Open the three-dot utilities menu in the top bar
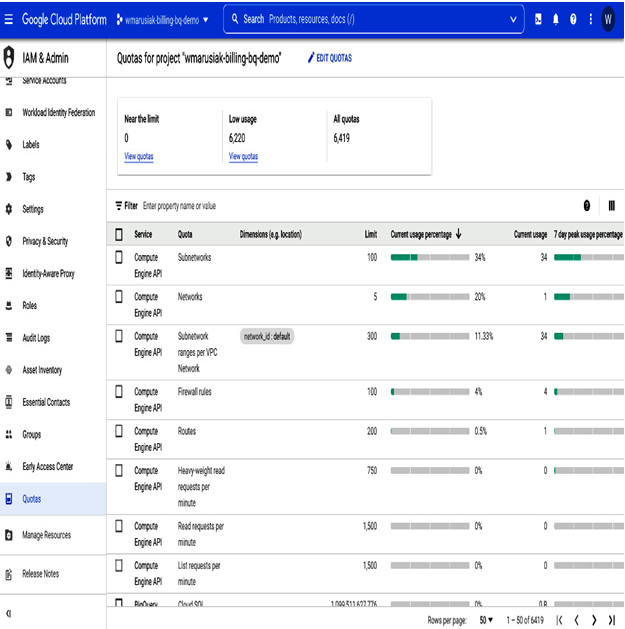 coord(591,19)
